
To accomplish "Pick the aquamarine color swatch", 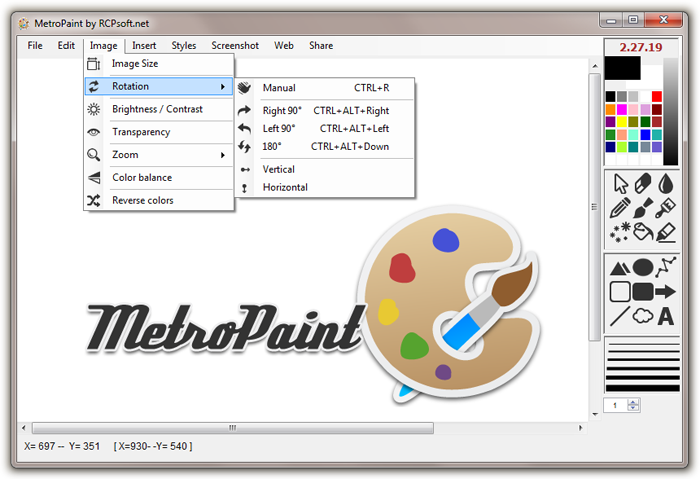I will [633, 134].
